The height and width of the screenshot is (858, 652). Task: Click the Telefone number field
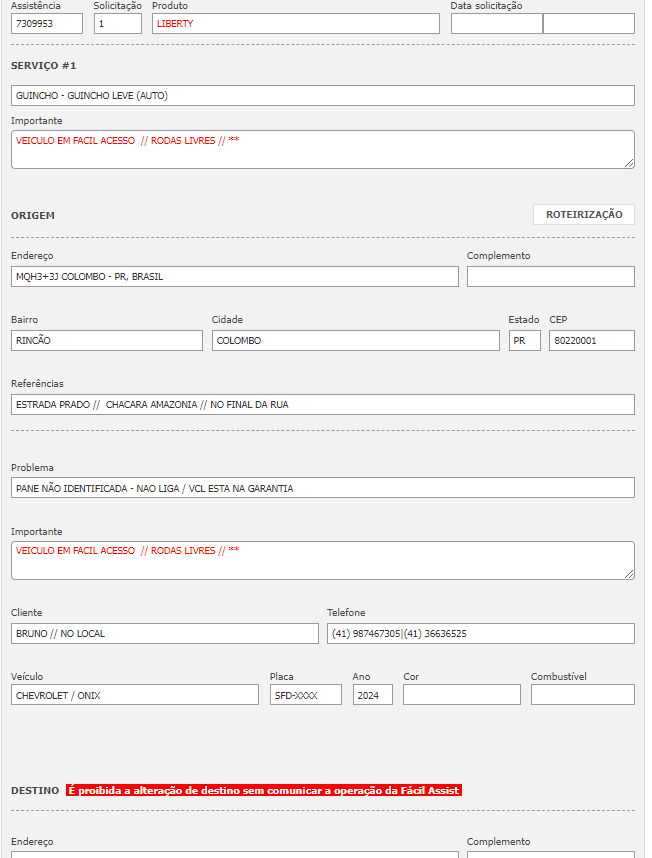pyautogui.click(x=480, y=634)
